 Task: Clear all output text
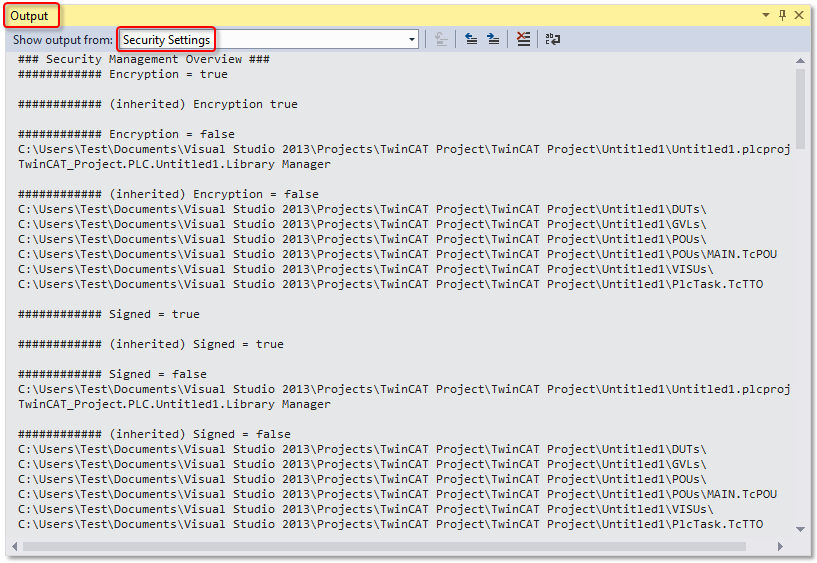tap(523, 39)
